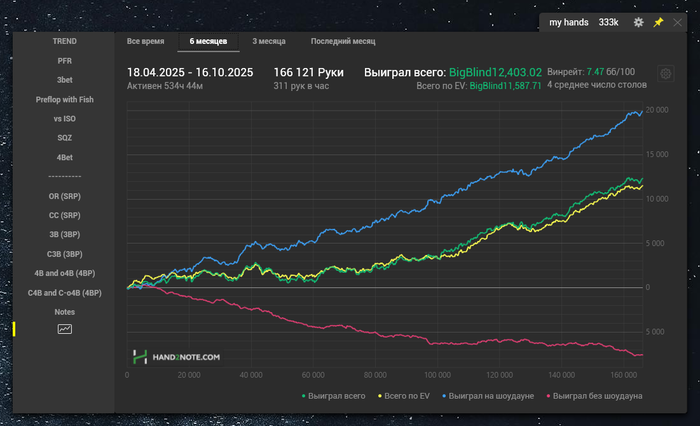
Task: Click the my hands title label
Action: coord(569,22)
